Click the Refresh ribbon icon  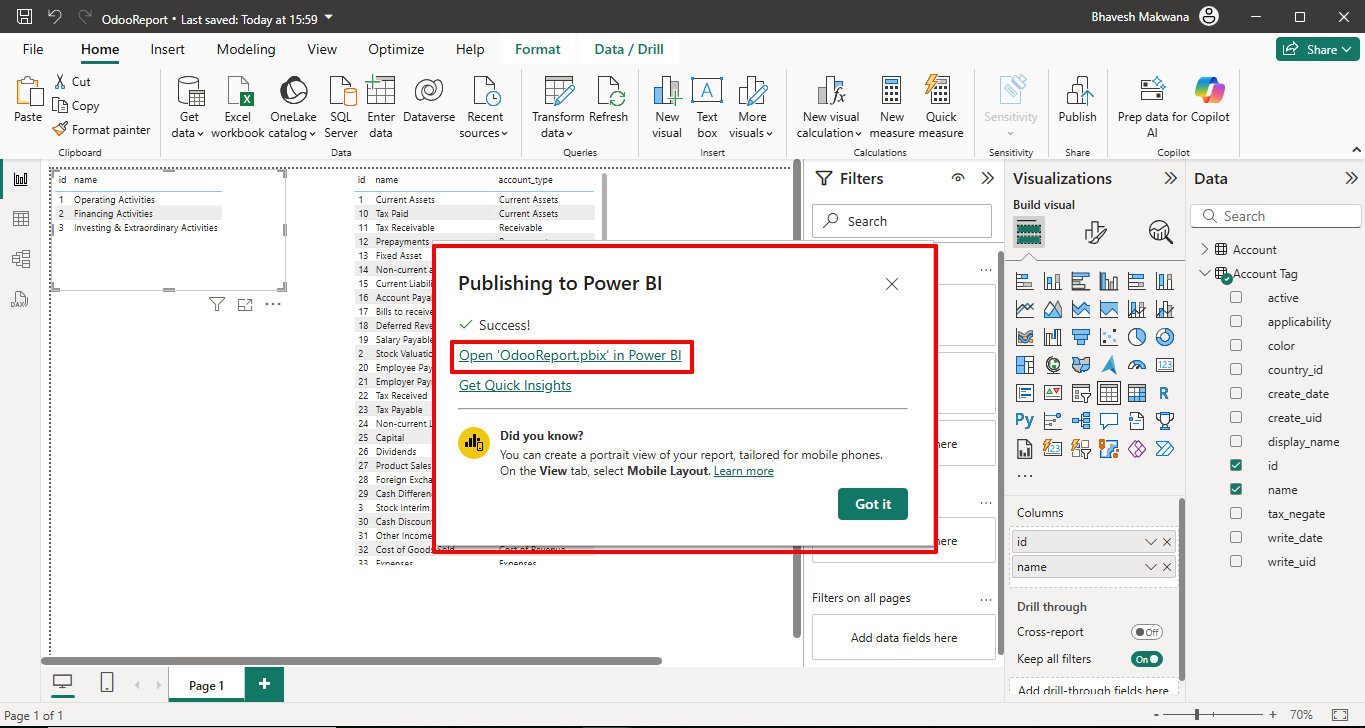click(x=608, y=101)
